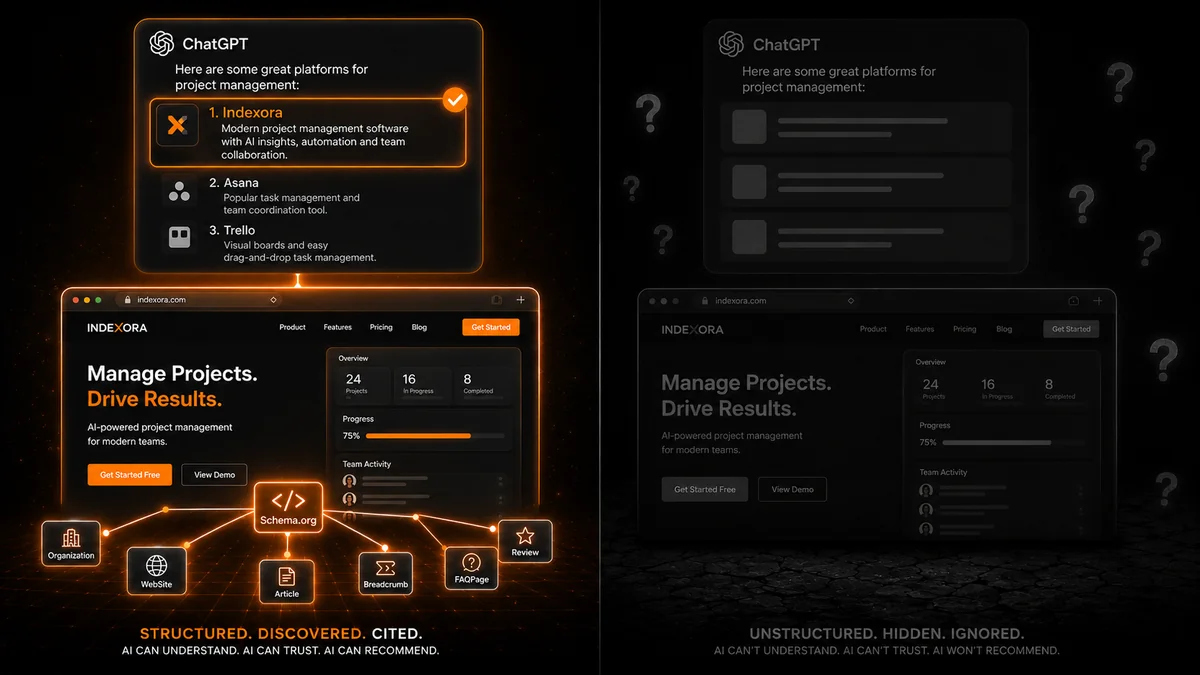Select the 3. Trello recommendation entry
The image size is (1200, 675).
pos(292,243)
